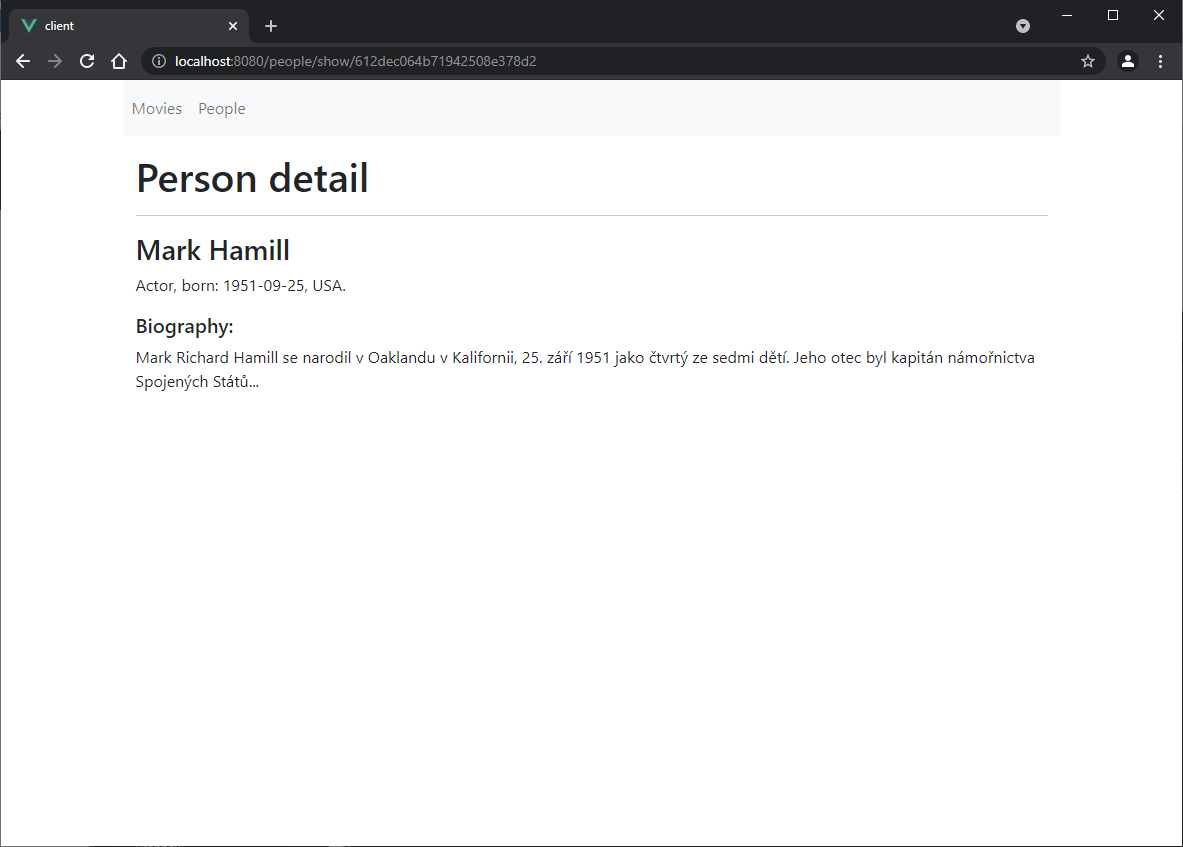
Task: Open a new tab with the plus button
Action: 271,26
